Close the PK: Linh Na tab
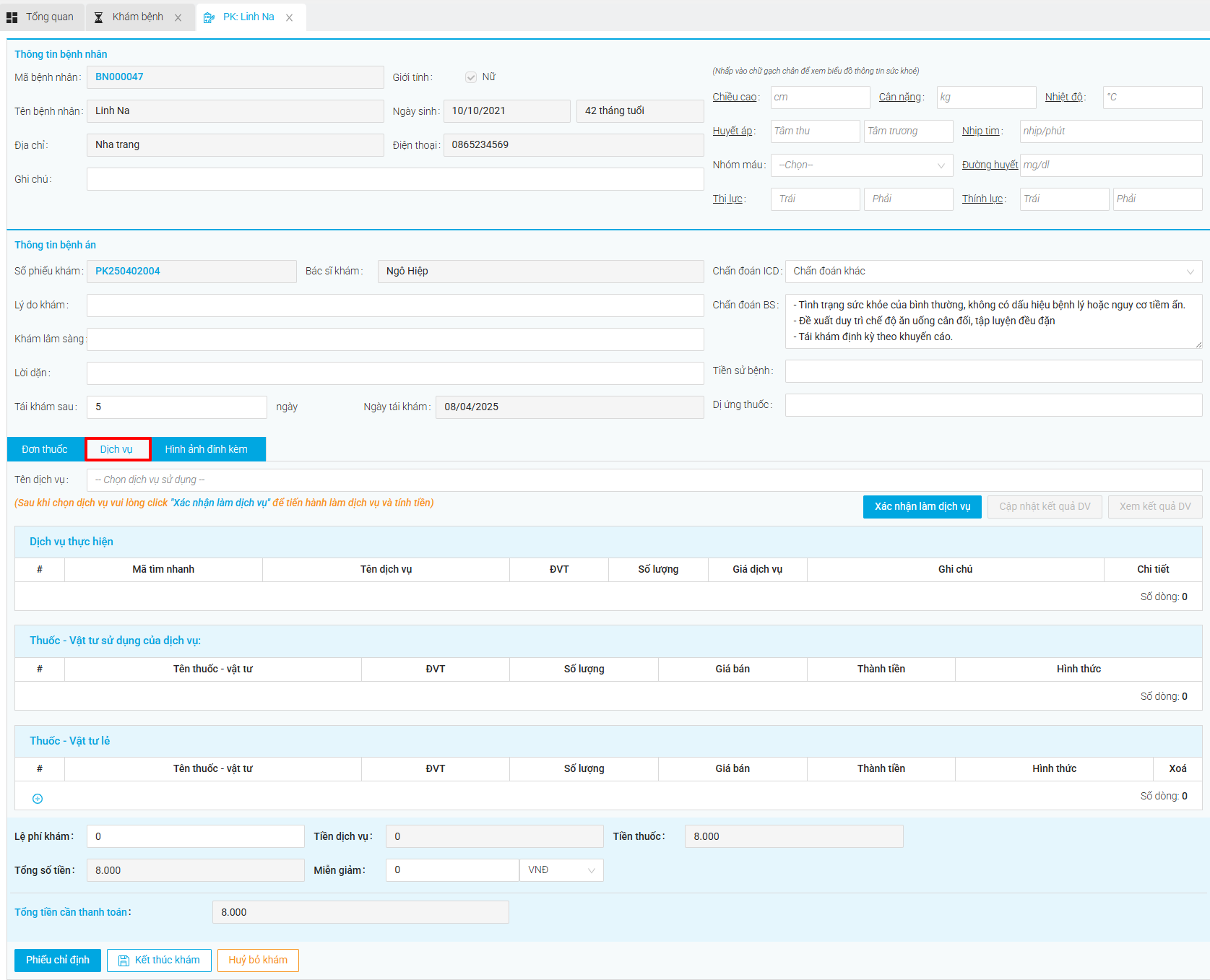1210x980 pixels. pos(289,18)
